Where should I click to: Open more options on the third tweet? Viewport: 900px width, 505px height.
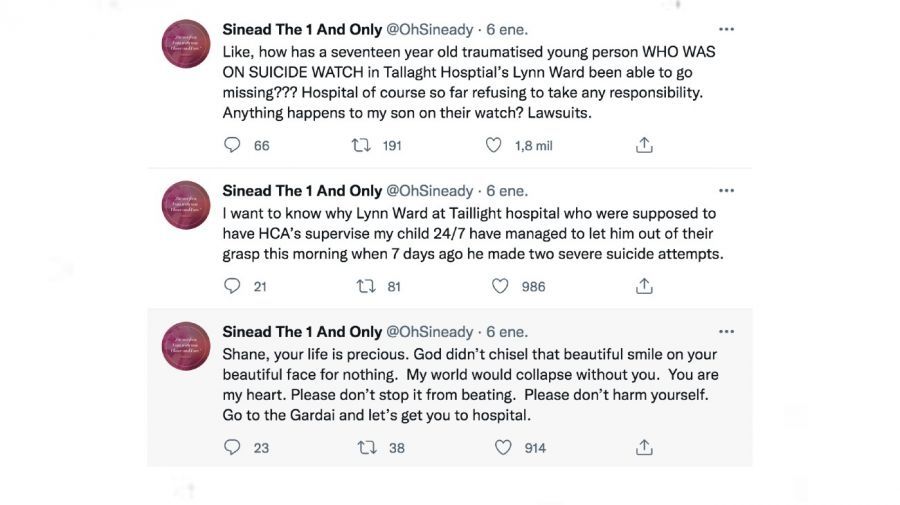(x=727, y=331)
